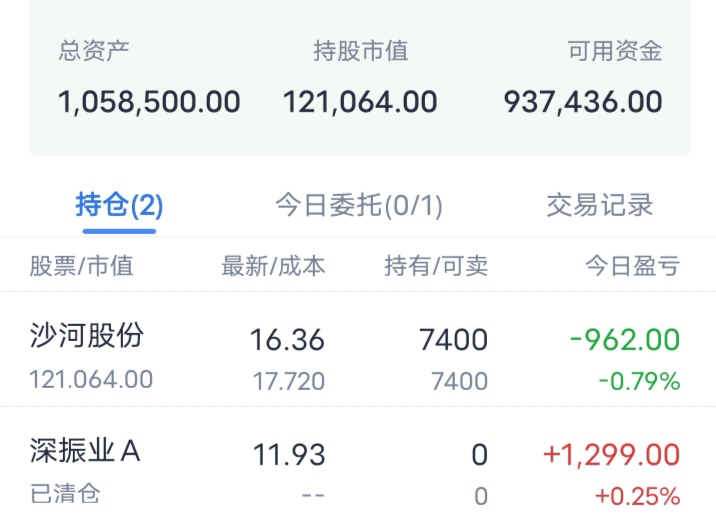The height and width of the screenshot is (520, 716).
Task: Tap the -0.79% loss percentage
Action: (639, 381)
